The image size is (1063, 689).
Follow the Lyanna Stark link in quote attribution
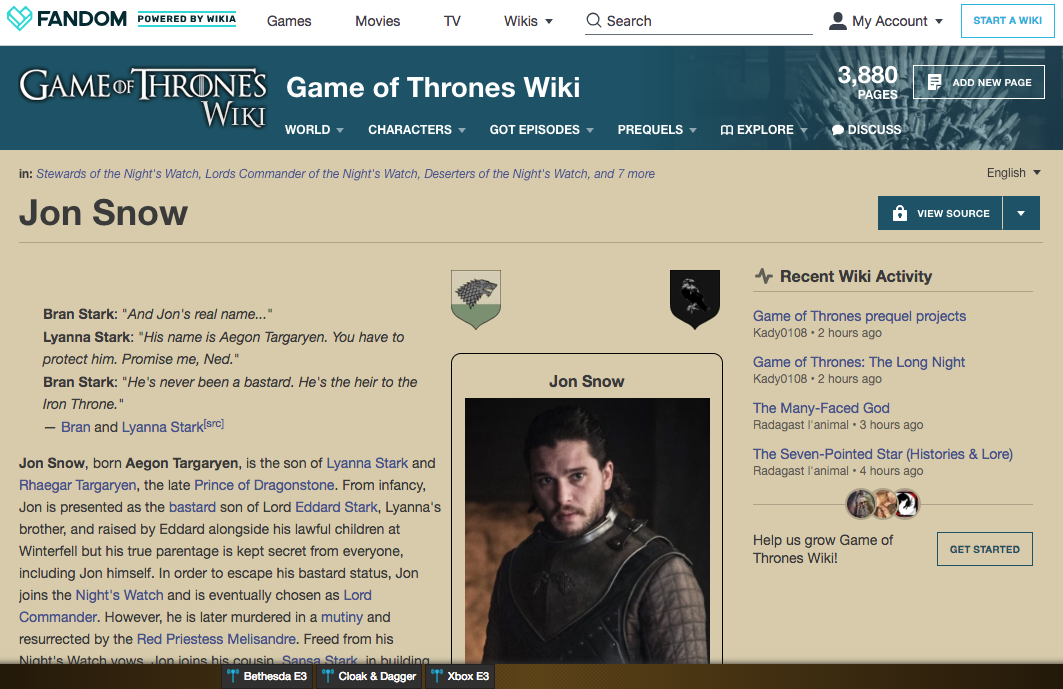162,427
